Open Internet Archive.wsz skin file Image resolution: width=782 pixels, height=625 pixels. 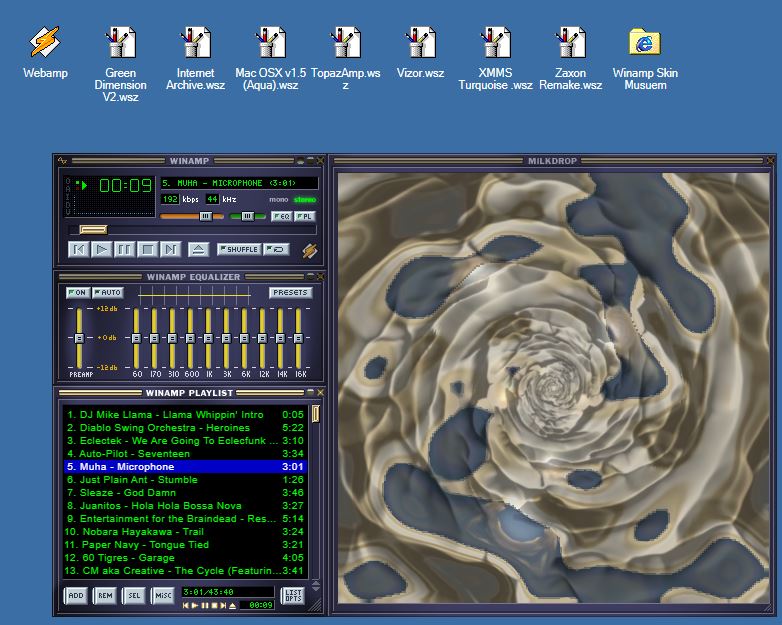tap(195, 57)
